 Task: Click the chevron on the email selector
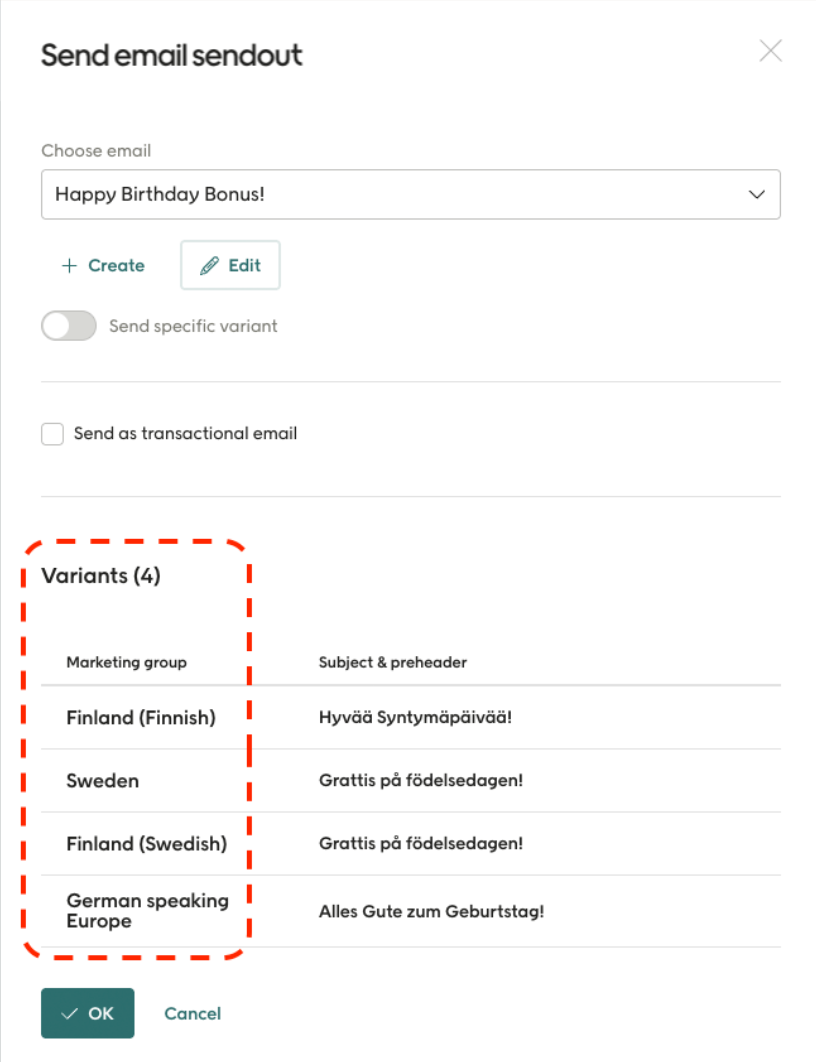pyautogui.click(x=757, y=194)
